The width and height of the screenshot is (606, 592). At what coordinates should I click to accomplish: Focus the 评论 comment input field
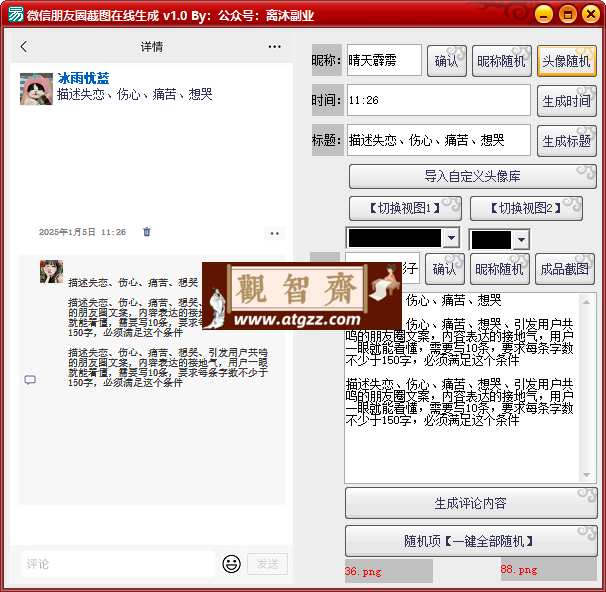coord(118,564)
